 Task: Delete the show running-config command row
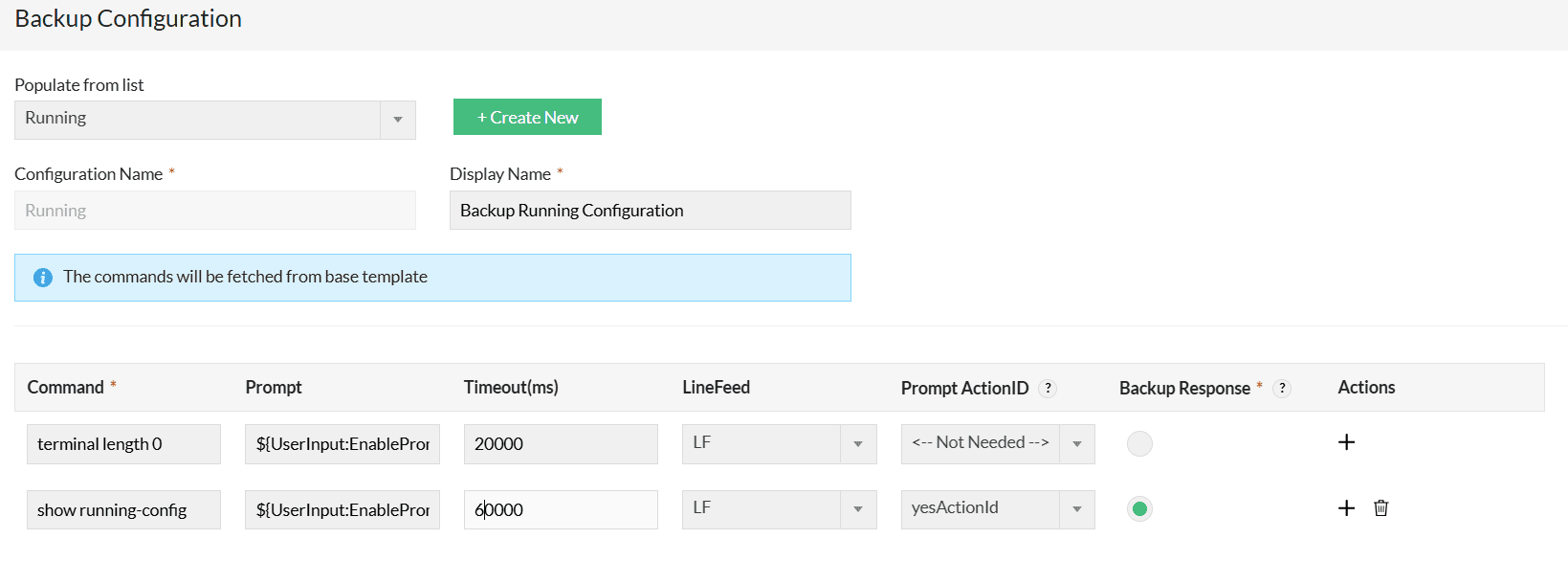click(x=1380, y=508)
